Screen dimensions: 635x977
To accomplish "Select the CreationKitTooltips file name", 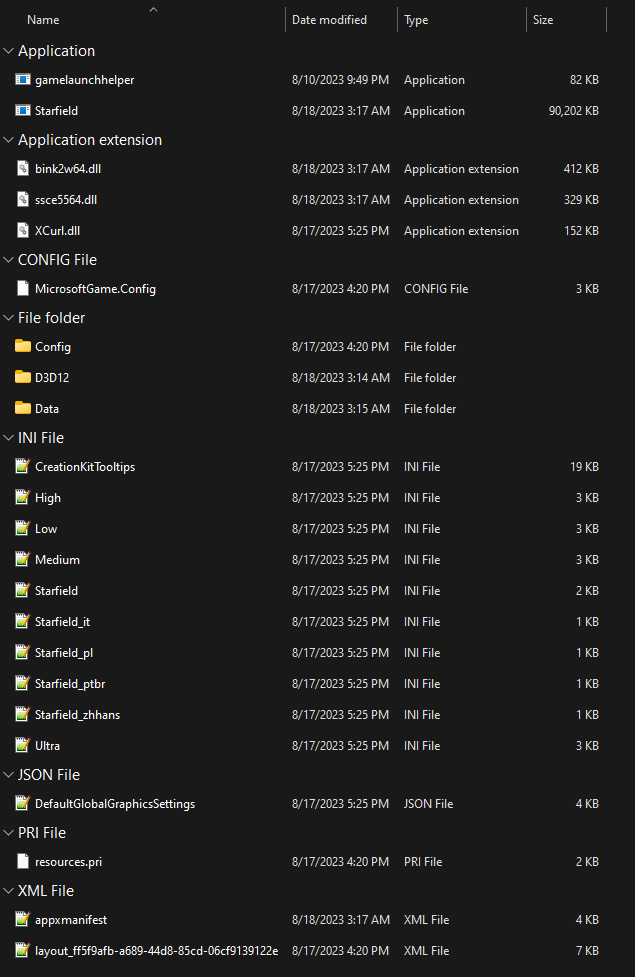I will coord(85,467).
